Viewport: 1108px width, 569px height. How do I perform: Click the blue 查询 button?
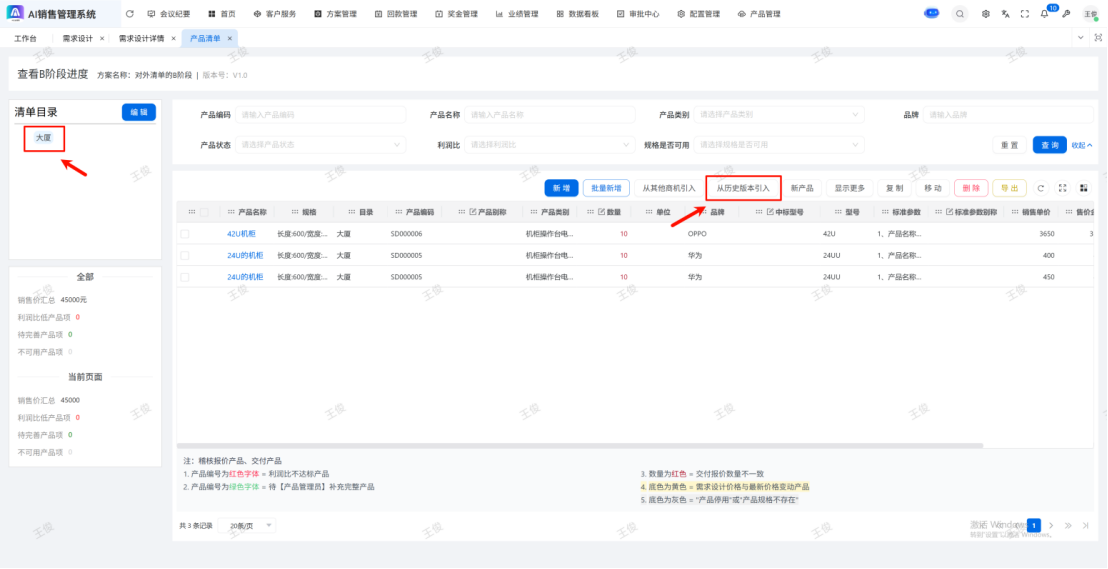[1049, 145]
